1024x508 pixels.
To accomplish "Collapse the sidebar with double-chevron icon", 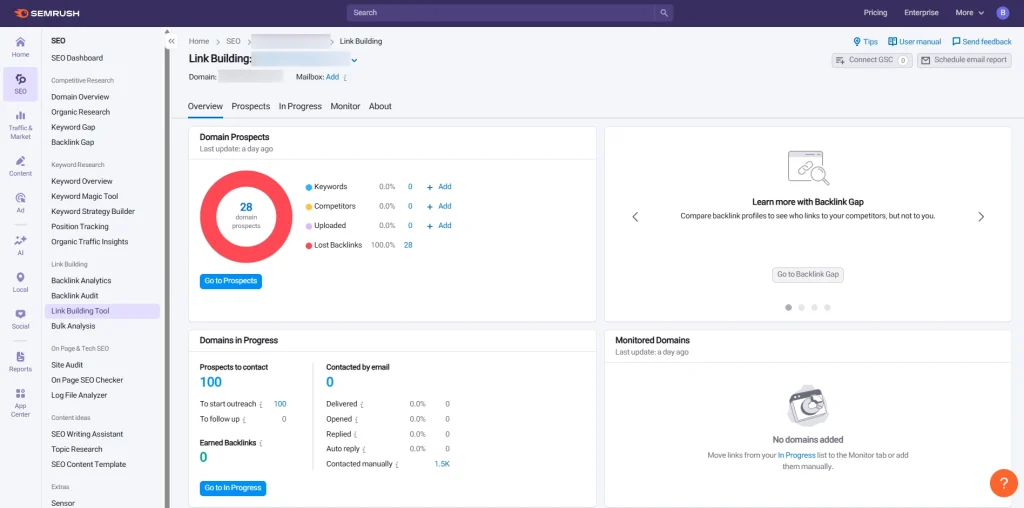I will click(x=171, y=41).
